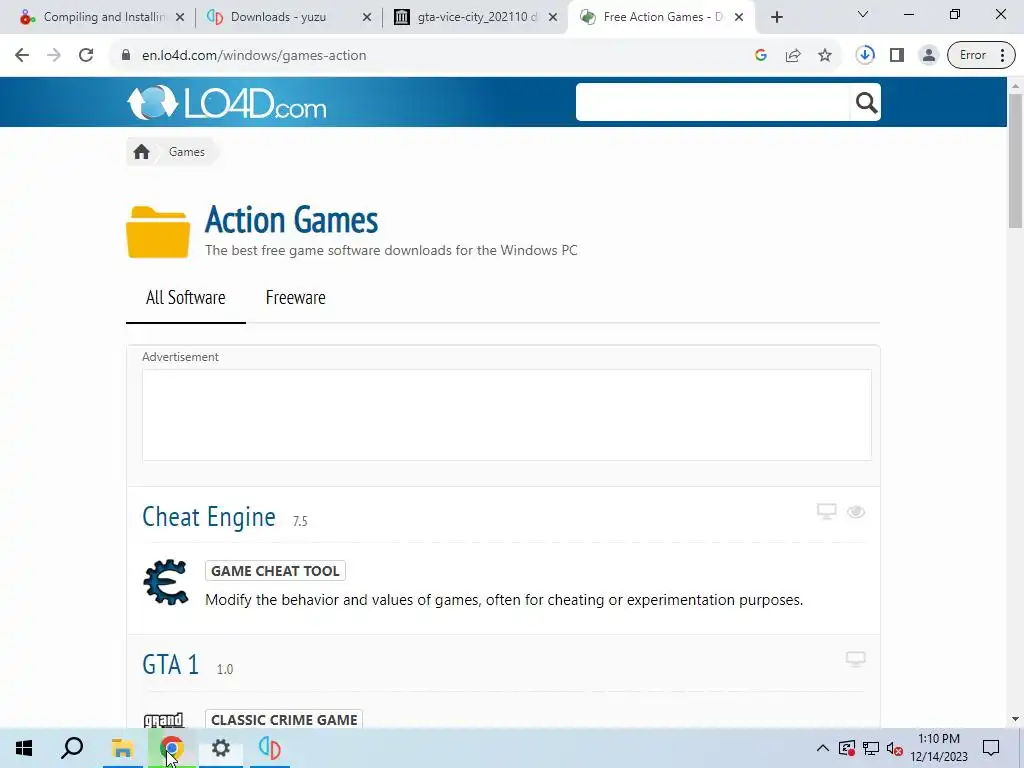Screen dimensions: 1024x768
Task: Open Chrome profile avatar
Action: click(x=928, y=56)
